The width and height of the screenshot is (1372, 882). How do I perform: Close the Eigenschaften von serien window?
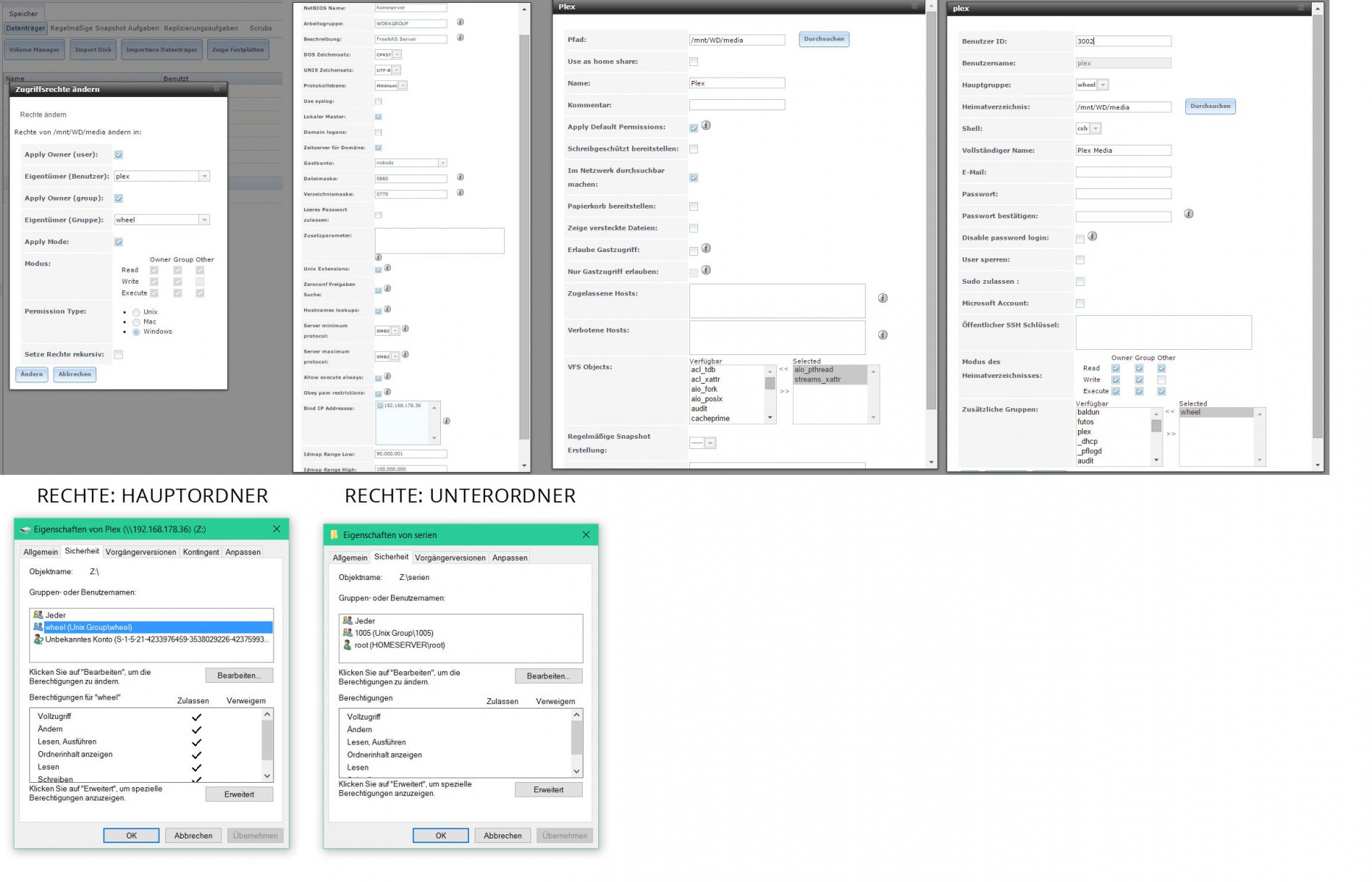point(586,535)
